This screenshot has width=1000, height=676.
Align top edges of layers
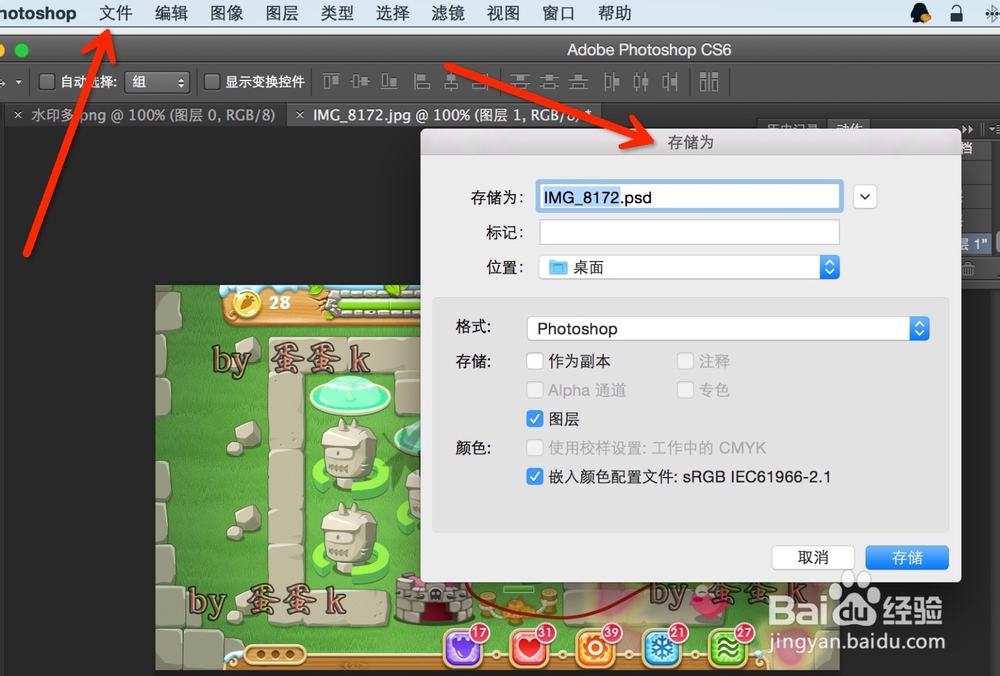coord(331,82)
